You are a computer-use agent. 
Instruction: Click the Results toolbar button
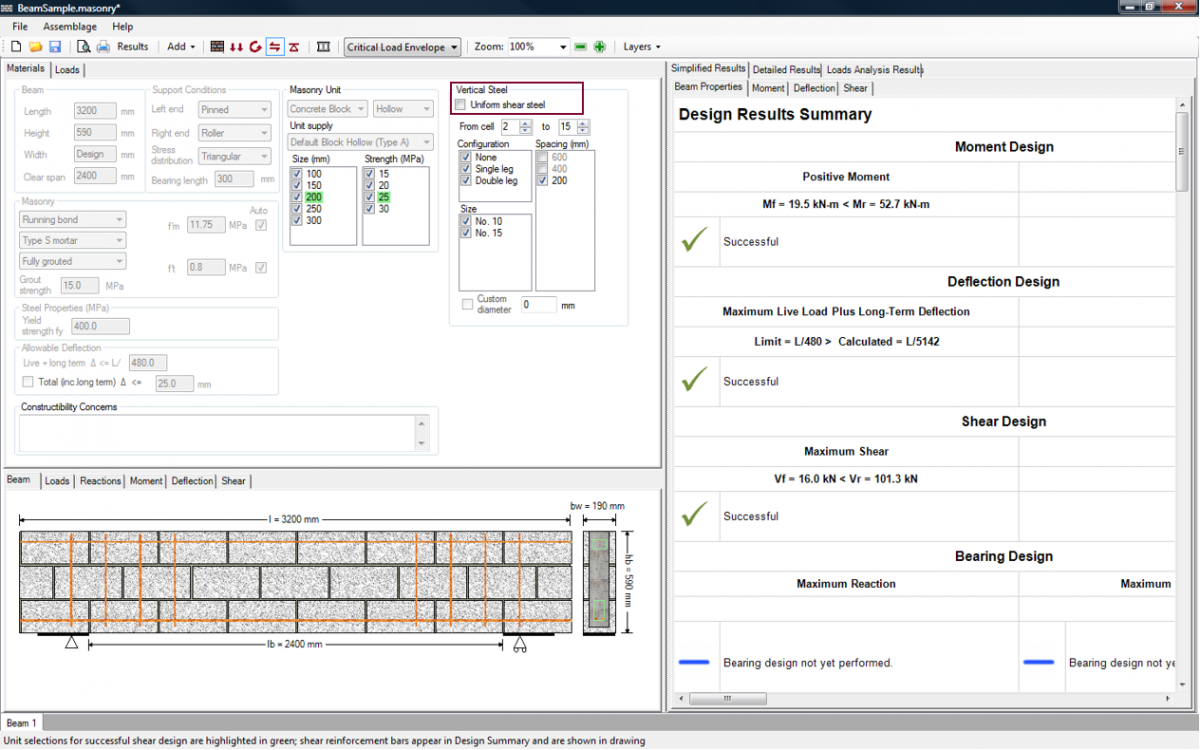132,47
